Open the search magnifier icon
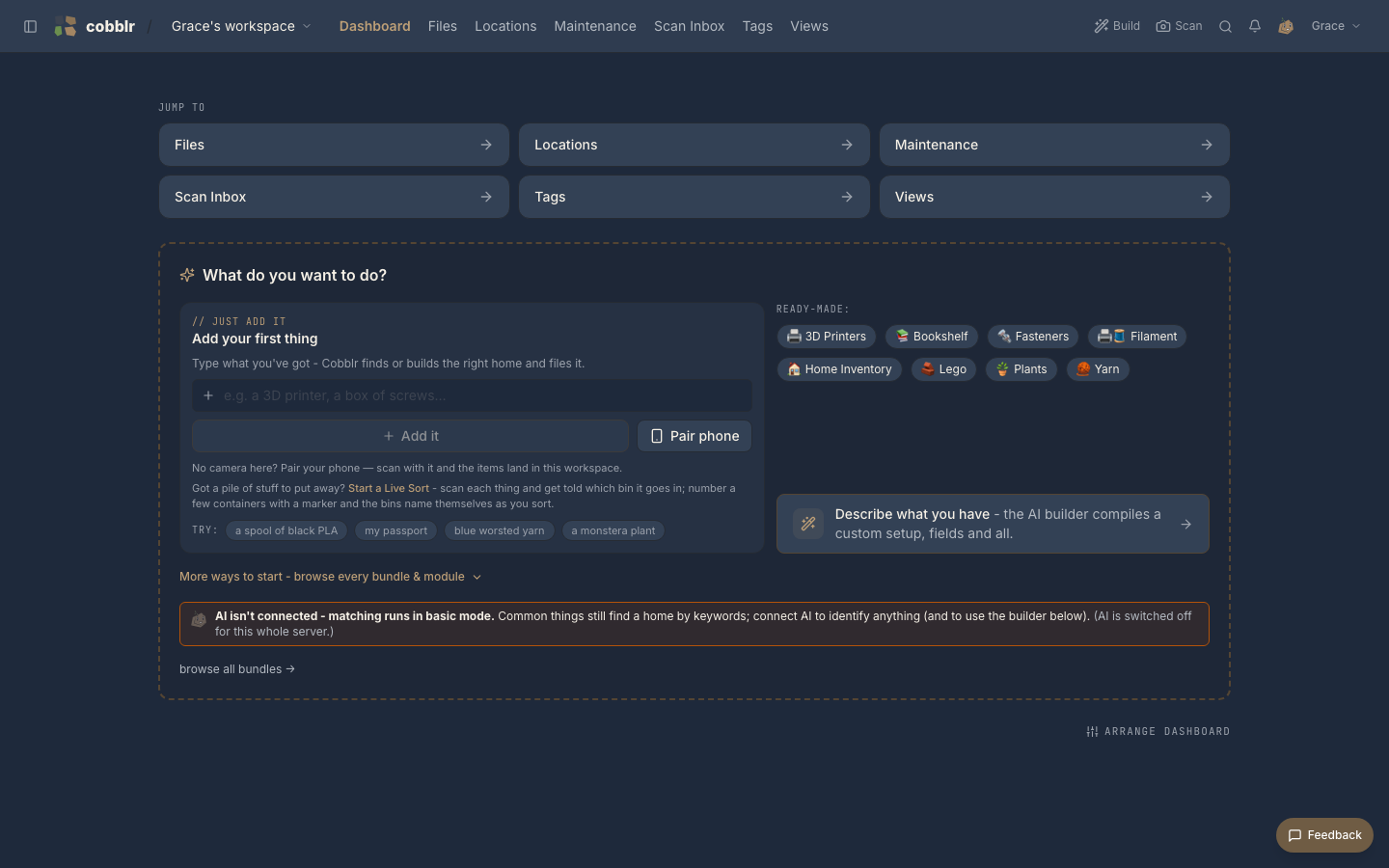Viewport: 1389px width, 868px height. (x=1225, y=26)
